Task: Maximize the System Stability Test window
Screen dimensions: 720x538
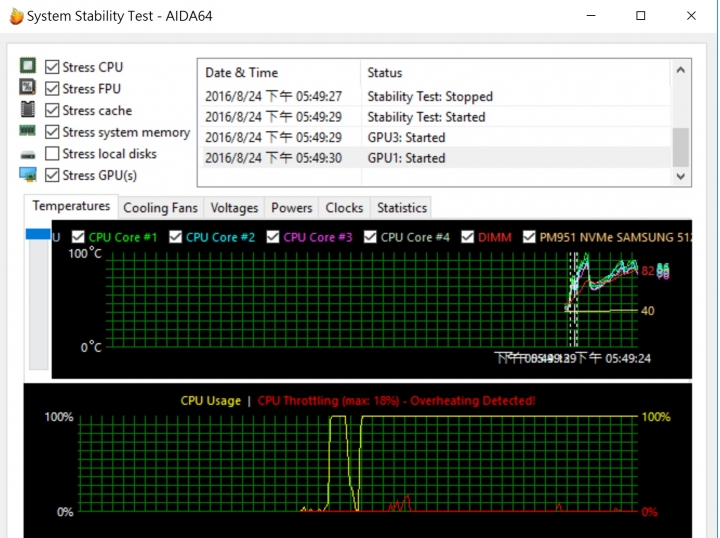Action: (x=641, y=16)
